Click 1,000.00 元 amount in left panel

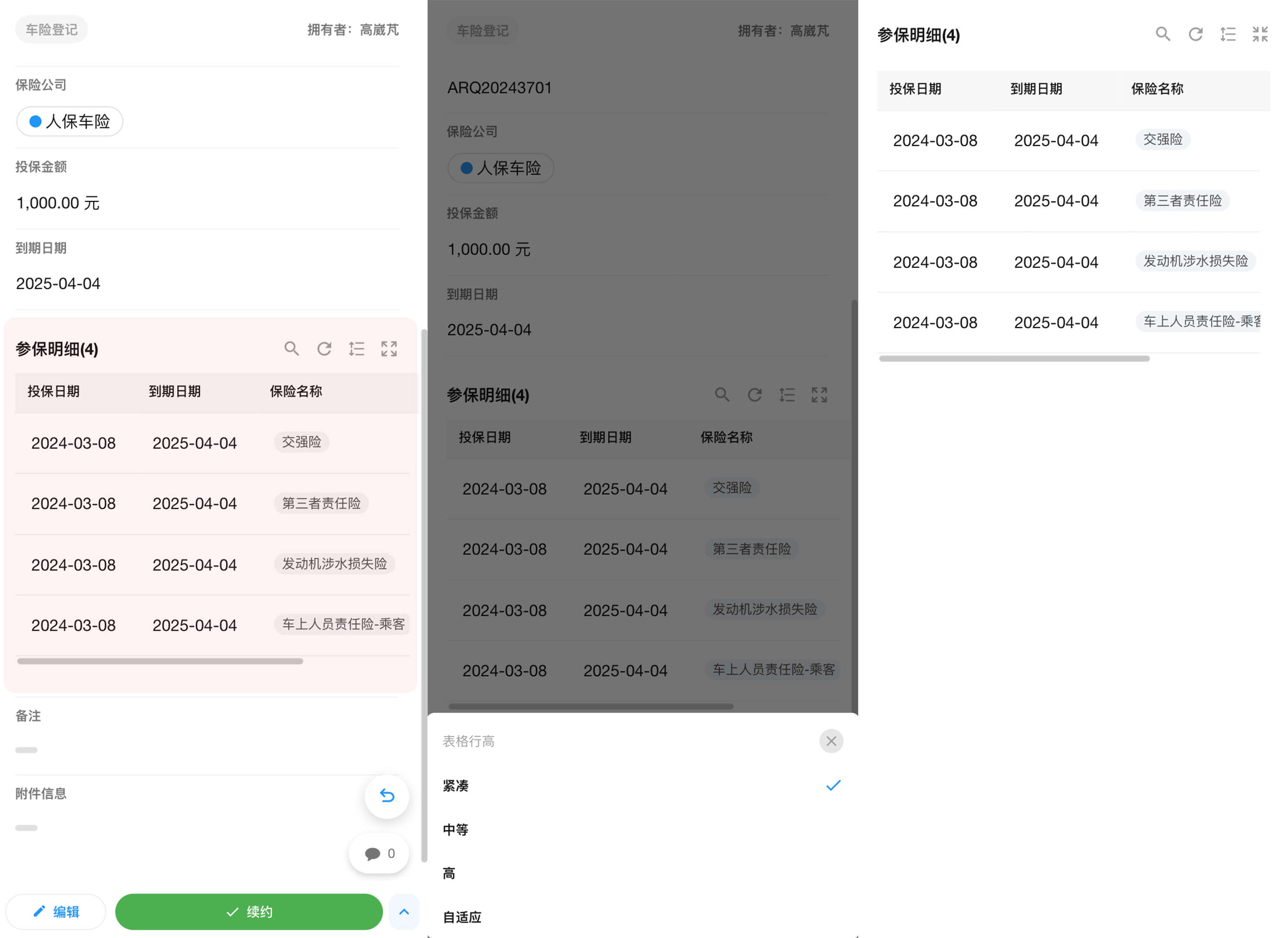pos(58,202)
